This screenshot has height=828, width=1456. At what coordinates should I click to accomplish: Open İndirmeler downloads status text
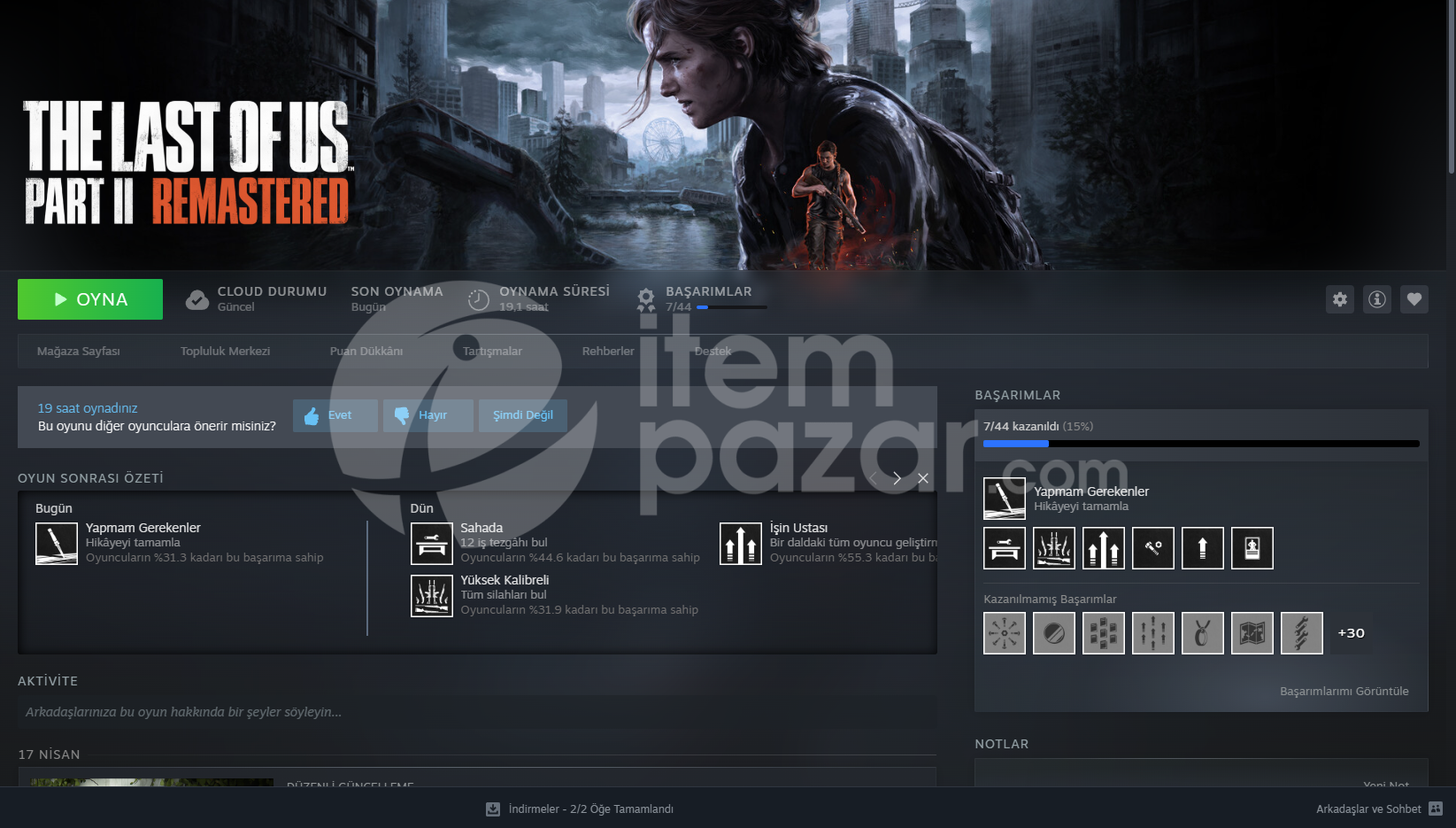click(x=591, y=809)
